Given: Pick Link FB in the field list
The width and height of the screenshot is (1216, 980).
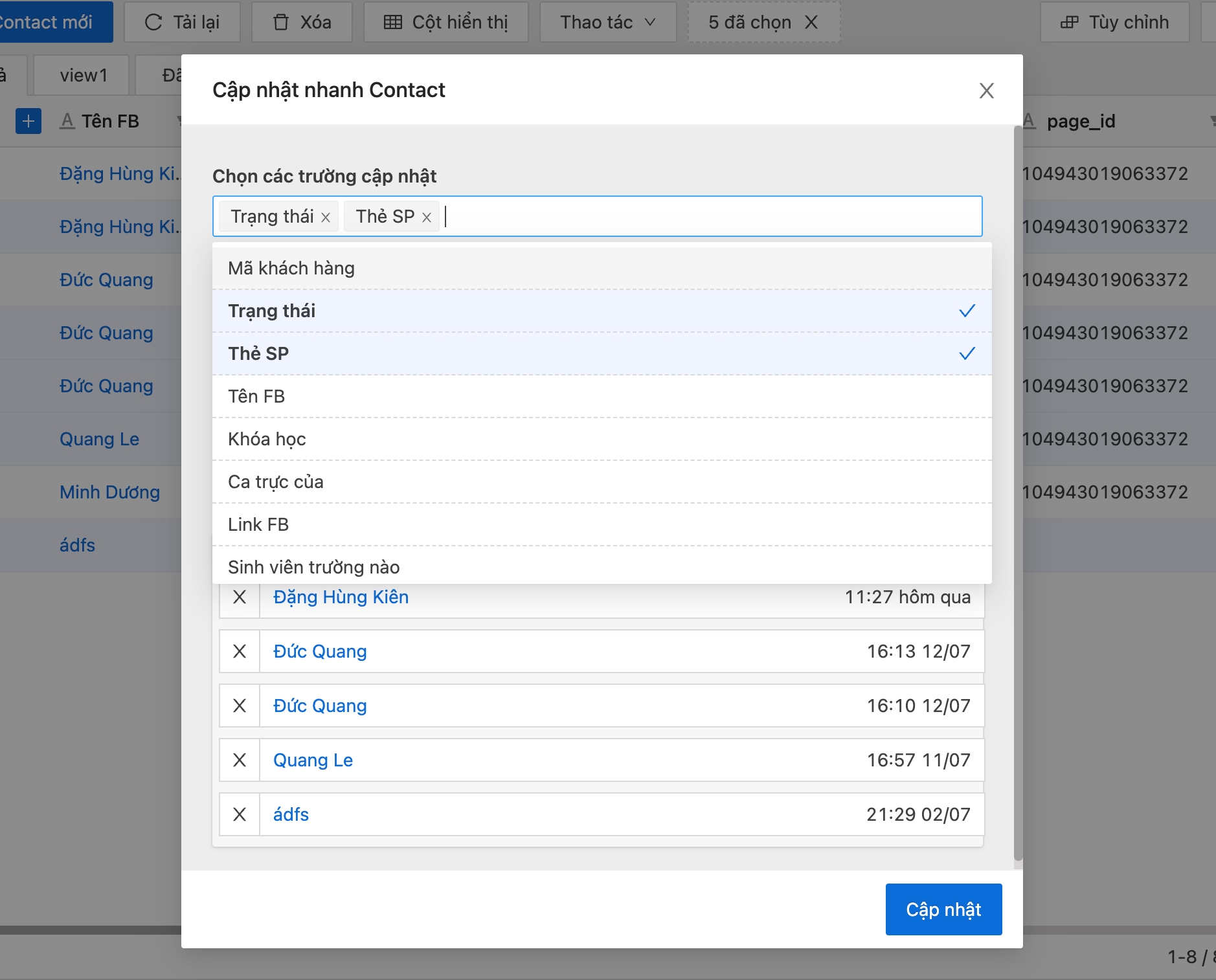Looking at the screenshot, I should (x=601, y=524).
